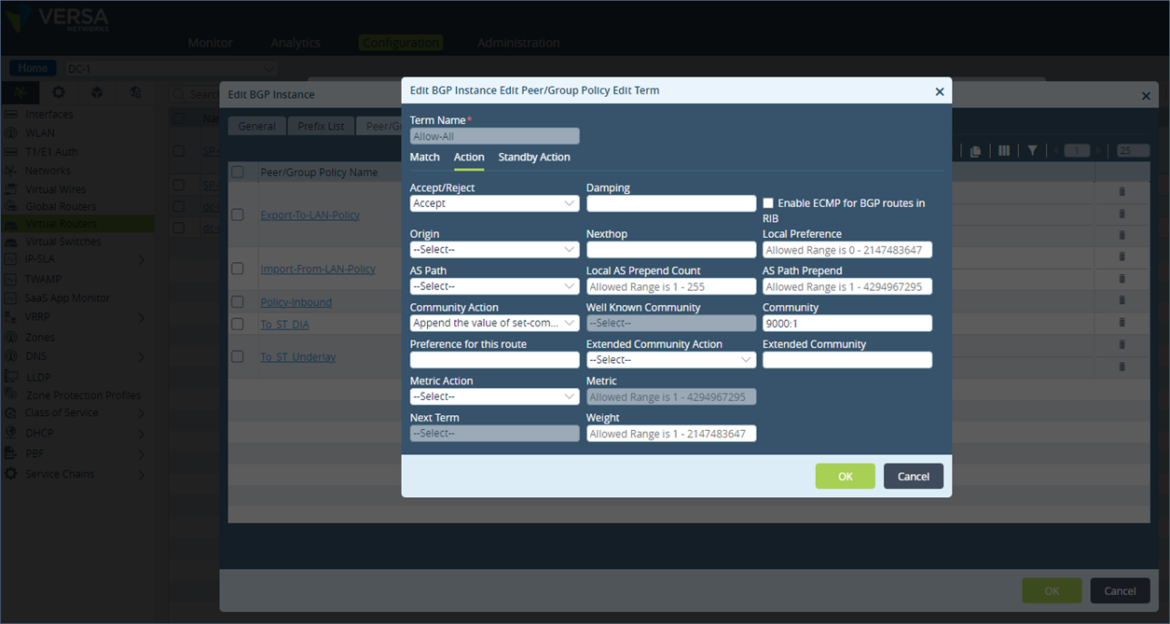Click the OK button in the term dialog
Screen dimensions: 1170x624
click(x=845, y=476)
